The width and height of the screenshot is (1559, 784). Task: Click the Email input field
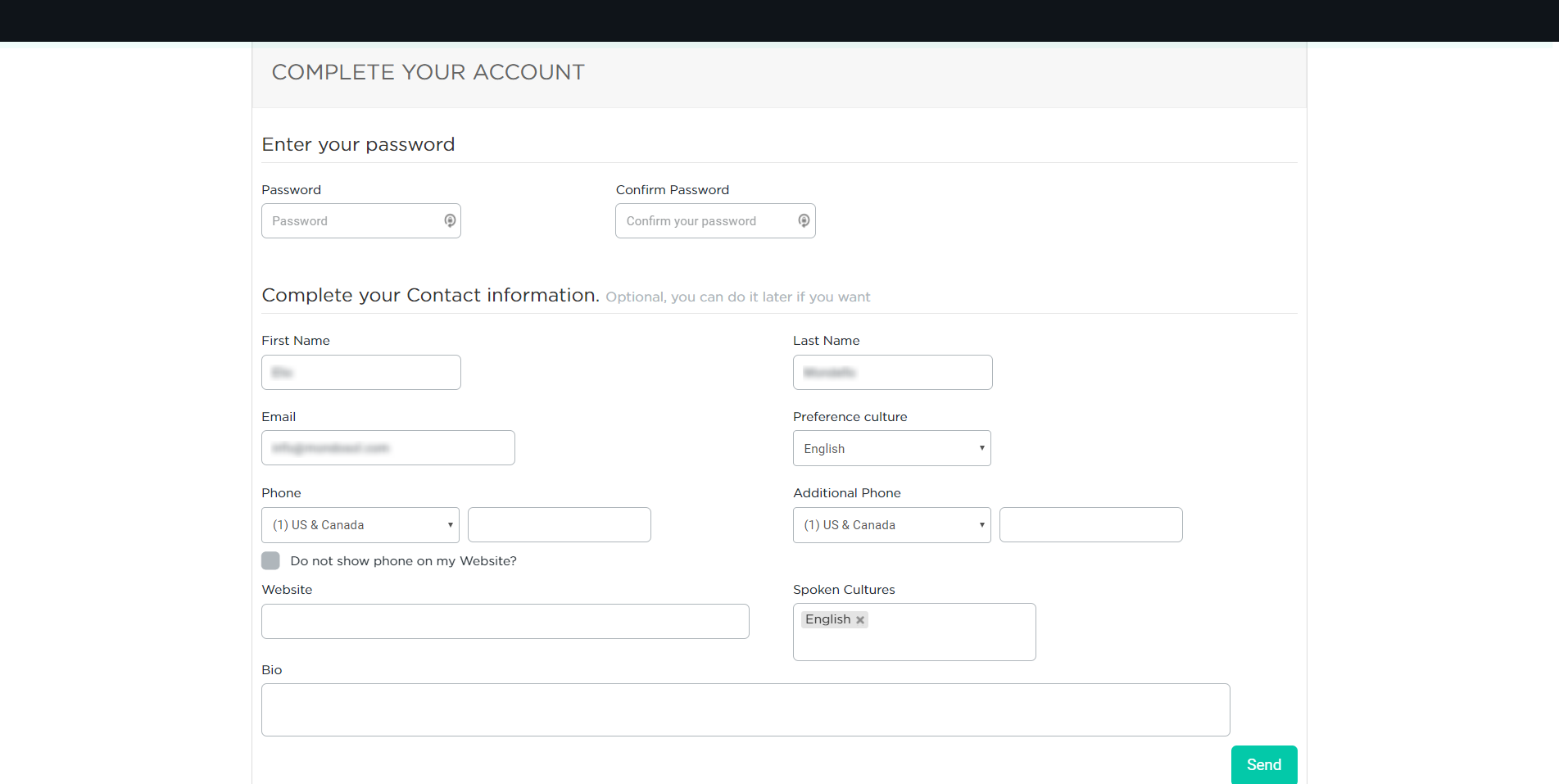(387, 448)
